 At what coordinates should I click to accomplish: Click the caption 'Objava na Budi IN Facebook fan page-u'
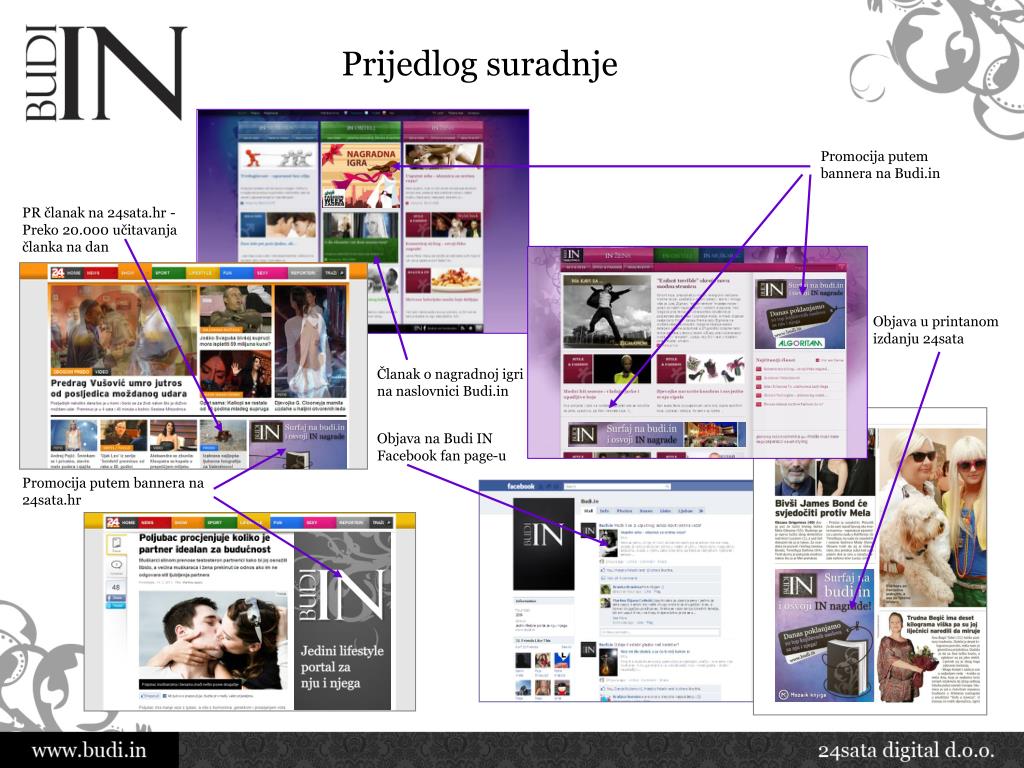(441, 447)
